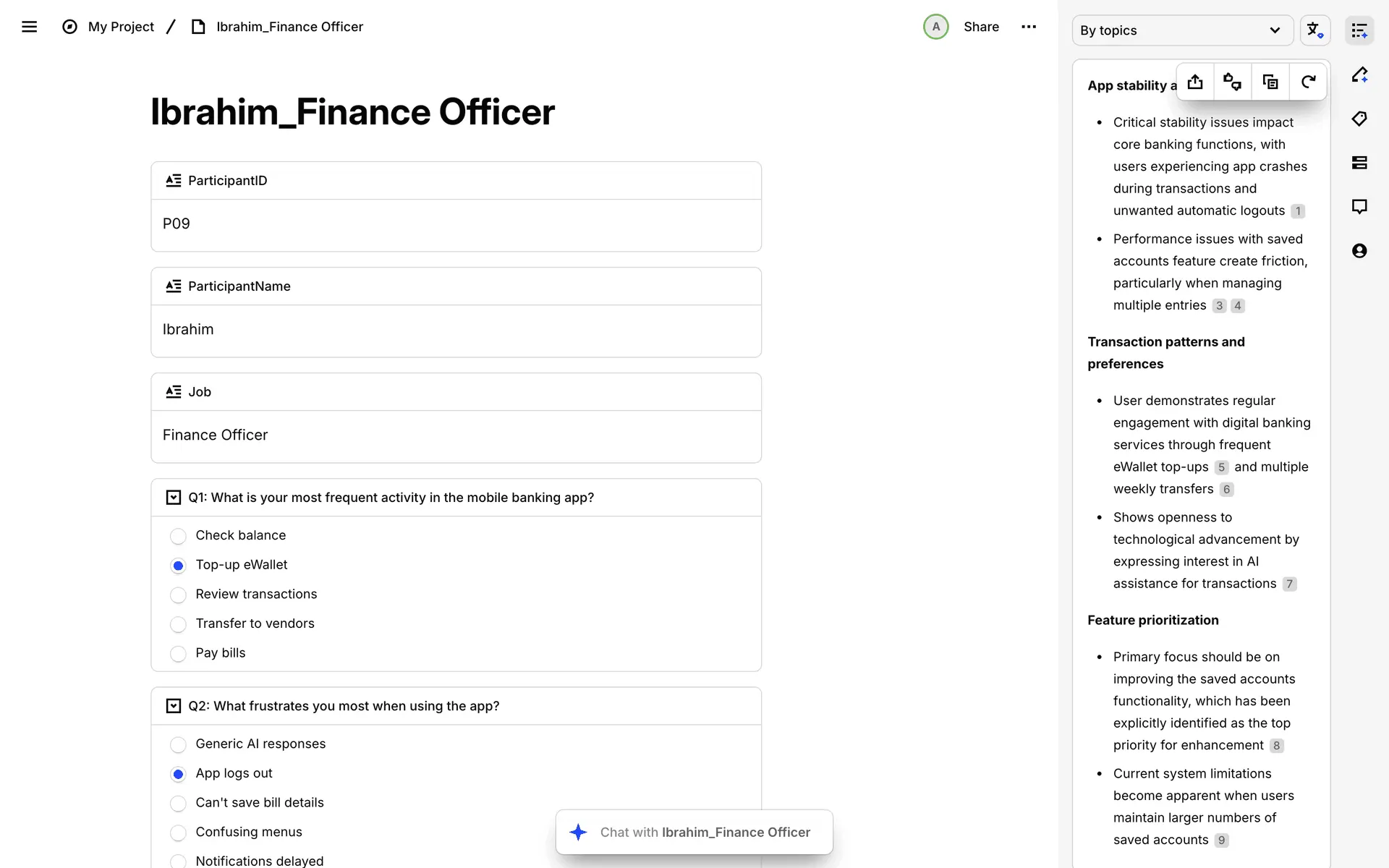The height and width of the screenshot is (868, 1389).
Task: Select the Check balance radio option
Action: tap(178, 536)
